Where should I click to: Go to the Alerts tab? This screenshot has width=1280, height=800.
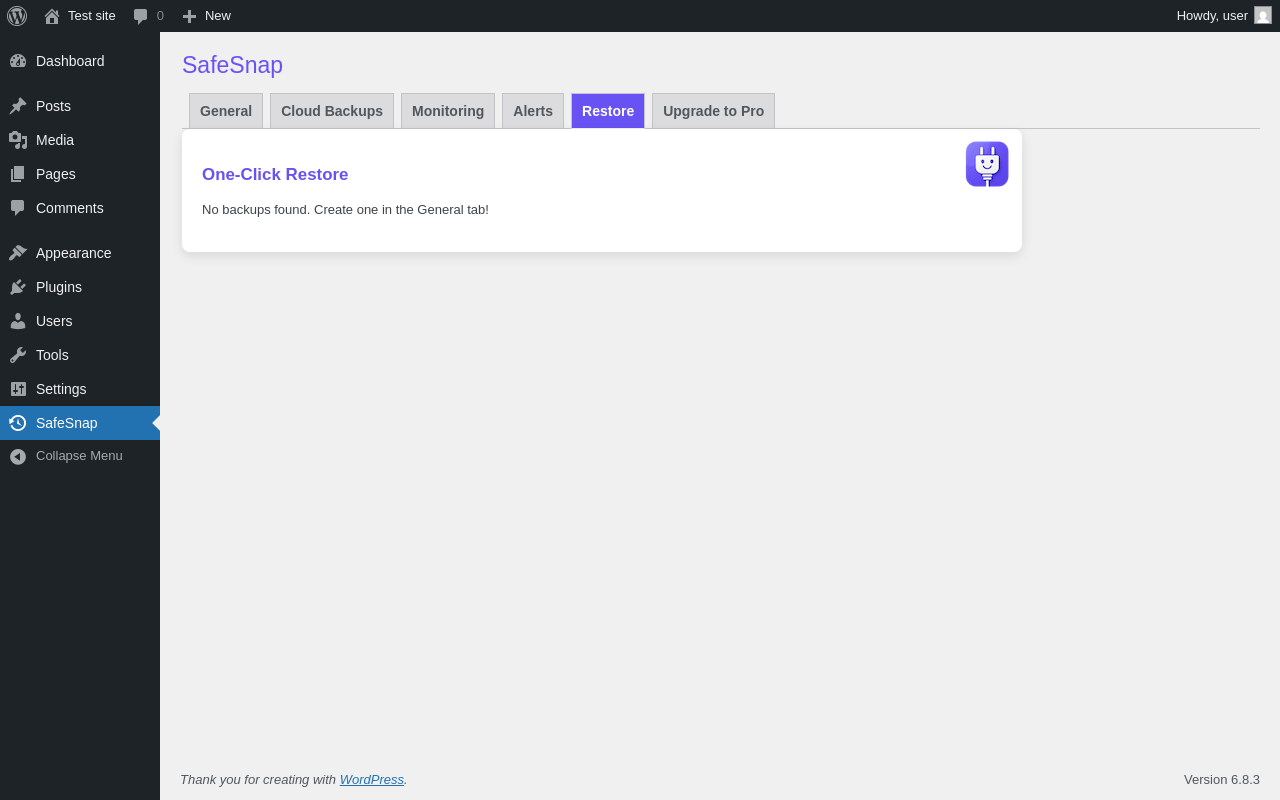pyautogui.click(x=533, y=111)
